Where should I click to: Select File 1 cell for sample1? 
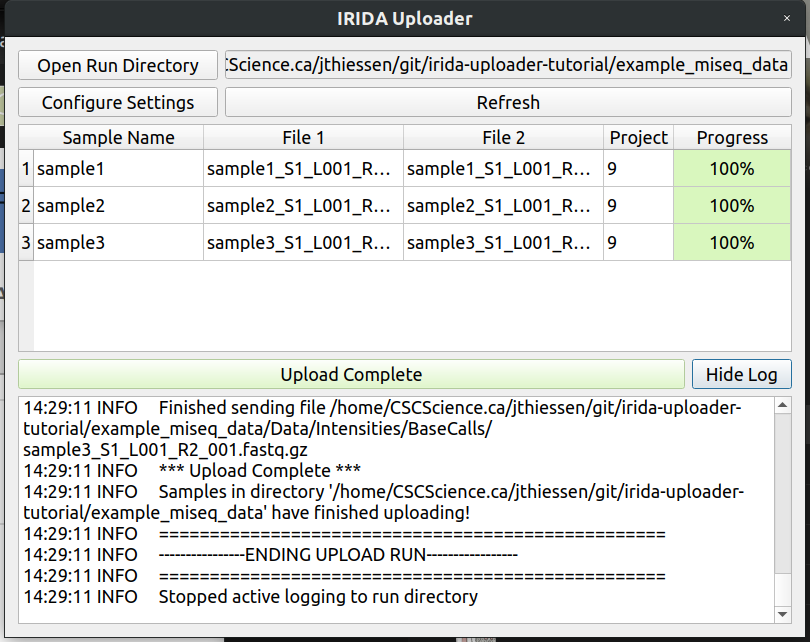coord(303,168)
